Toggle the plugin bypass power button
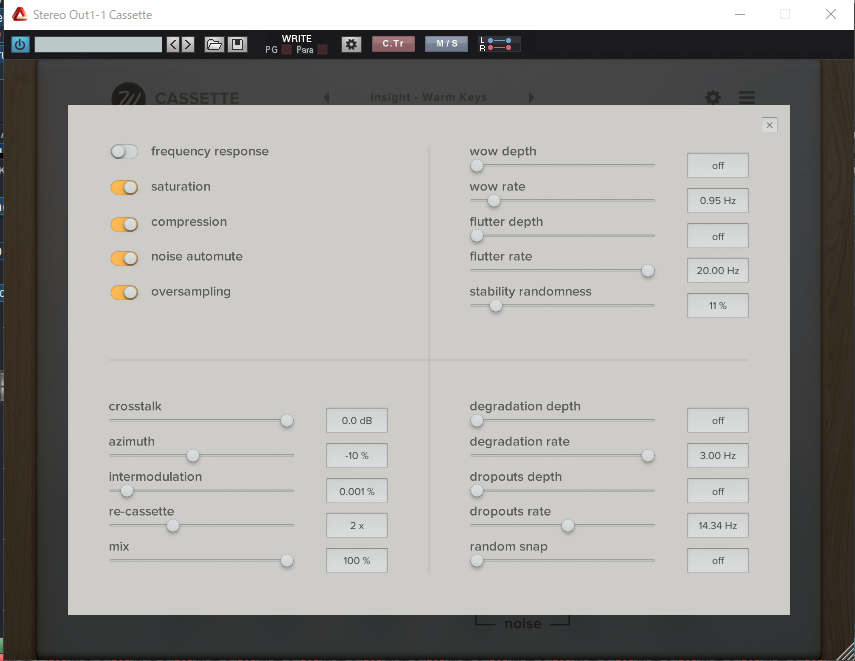This screenshot has width=855, height=661. tap(20, 44)
